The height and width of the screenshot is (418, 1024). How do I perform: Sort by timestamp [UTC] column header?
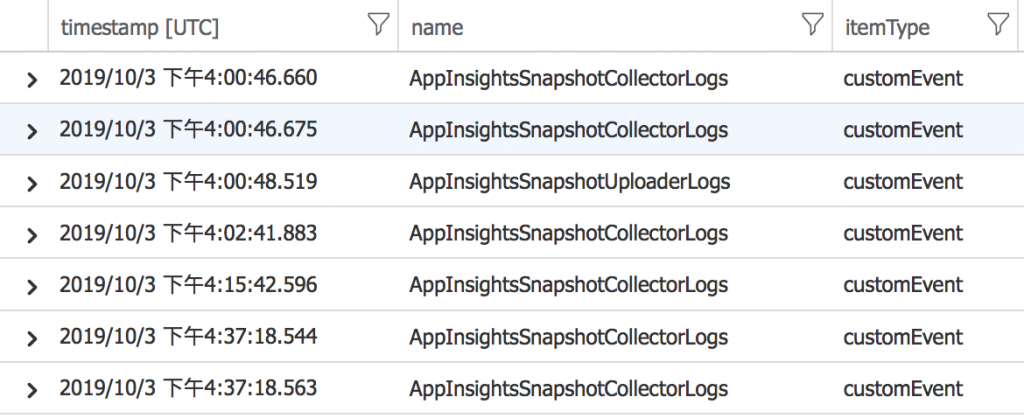click(x=139, y=27)
